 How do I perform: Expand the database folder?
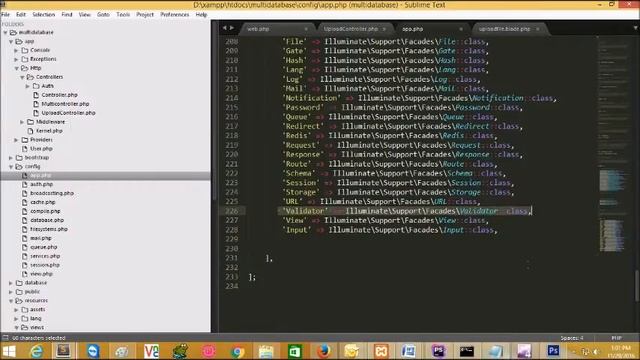(11, 282)
